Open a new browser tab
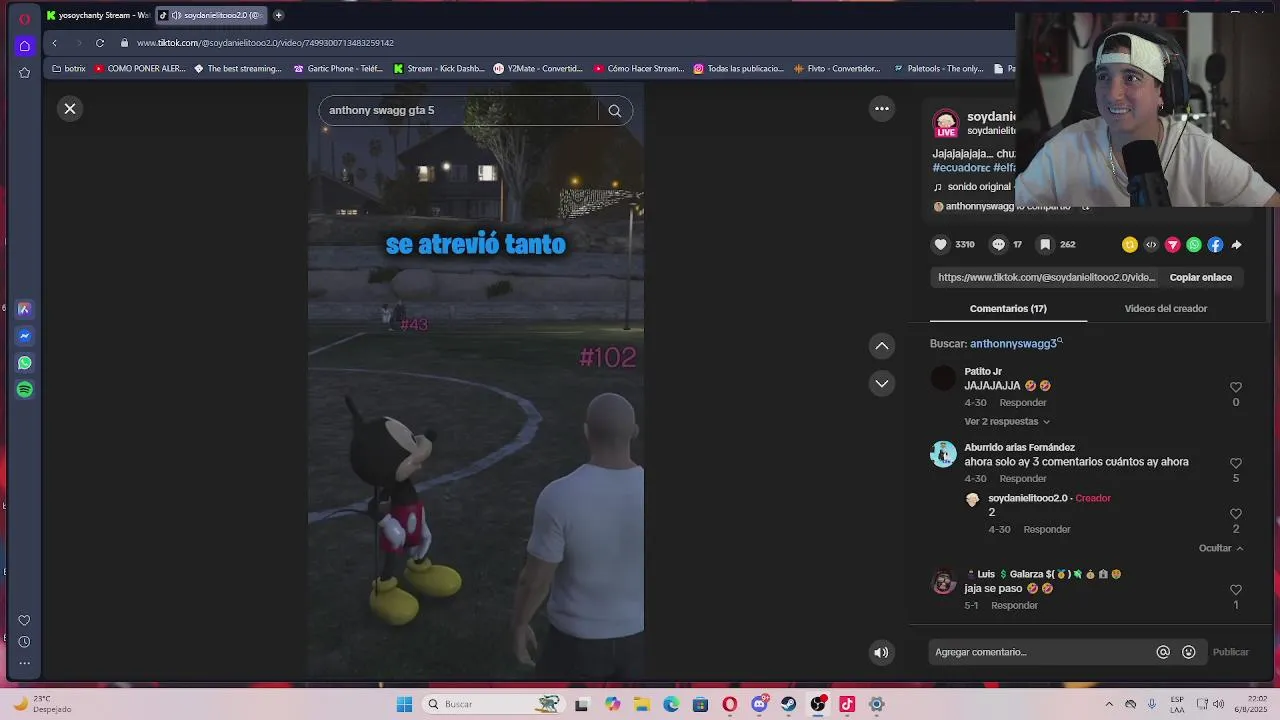 (278, 15)
